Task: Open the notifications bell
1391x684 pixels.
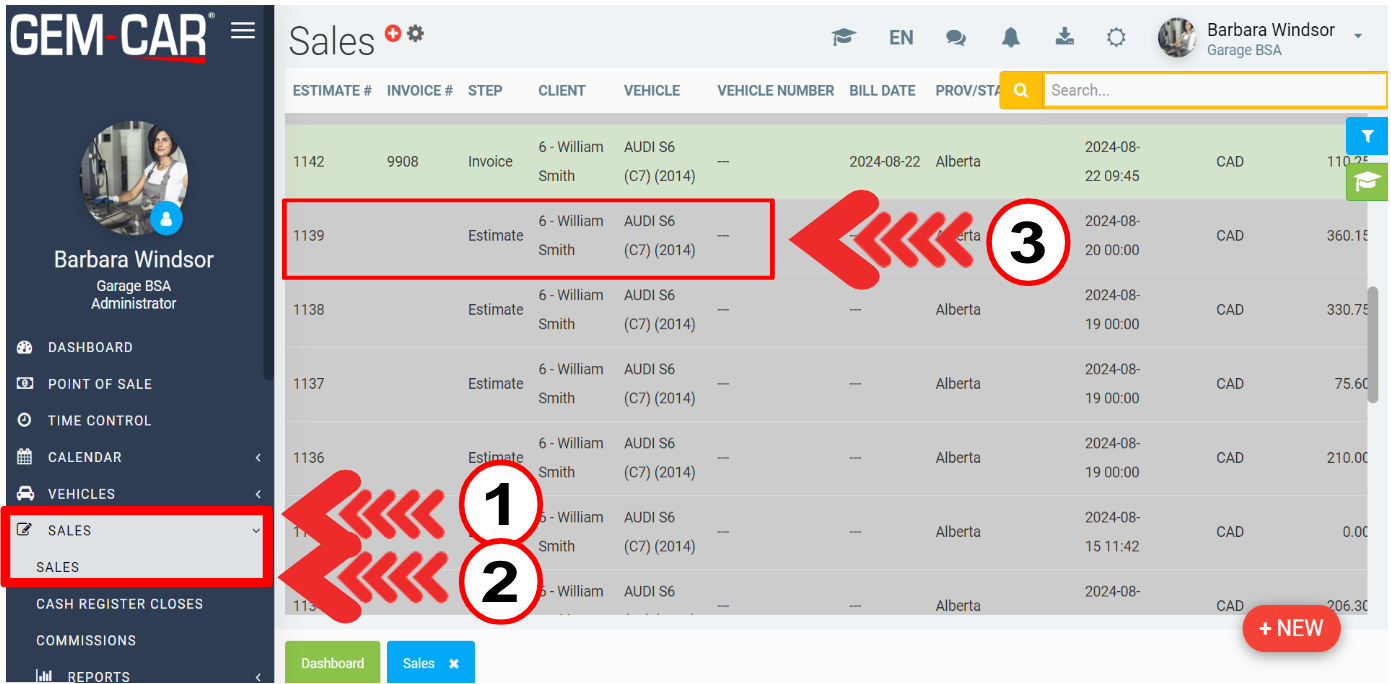Action: pos(1011,38)
